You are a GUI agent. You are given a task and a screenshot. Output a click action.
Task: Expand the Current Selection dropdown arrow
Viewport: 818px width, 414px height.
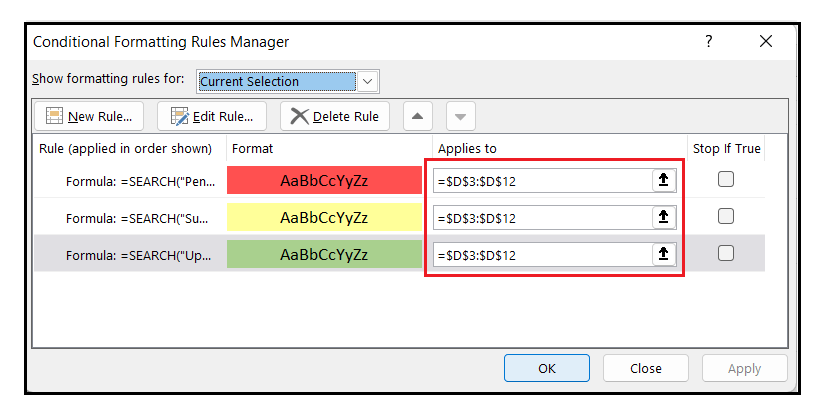point(367,82)
